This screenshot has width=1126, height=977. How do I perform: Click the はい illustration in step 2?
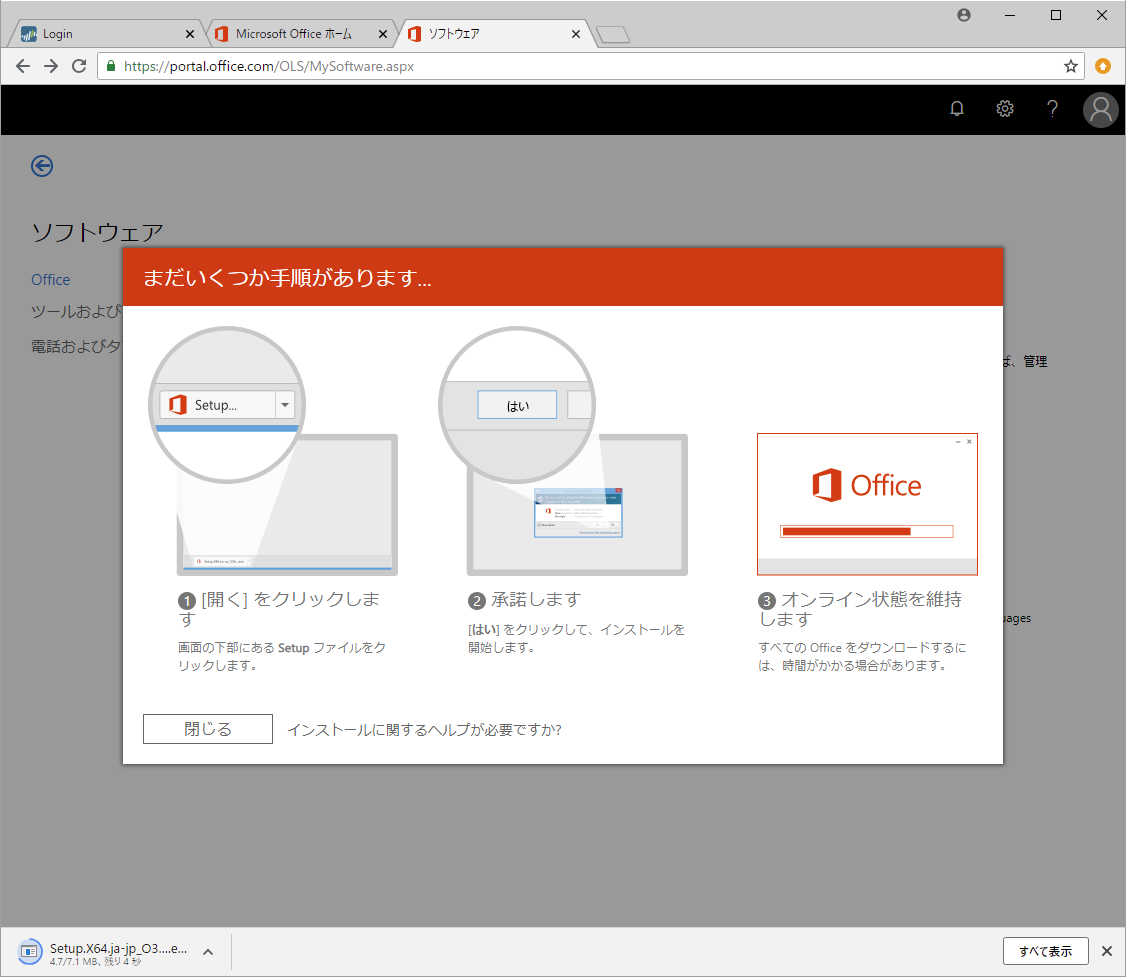(563, 452)
